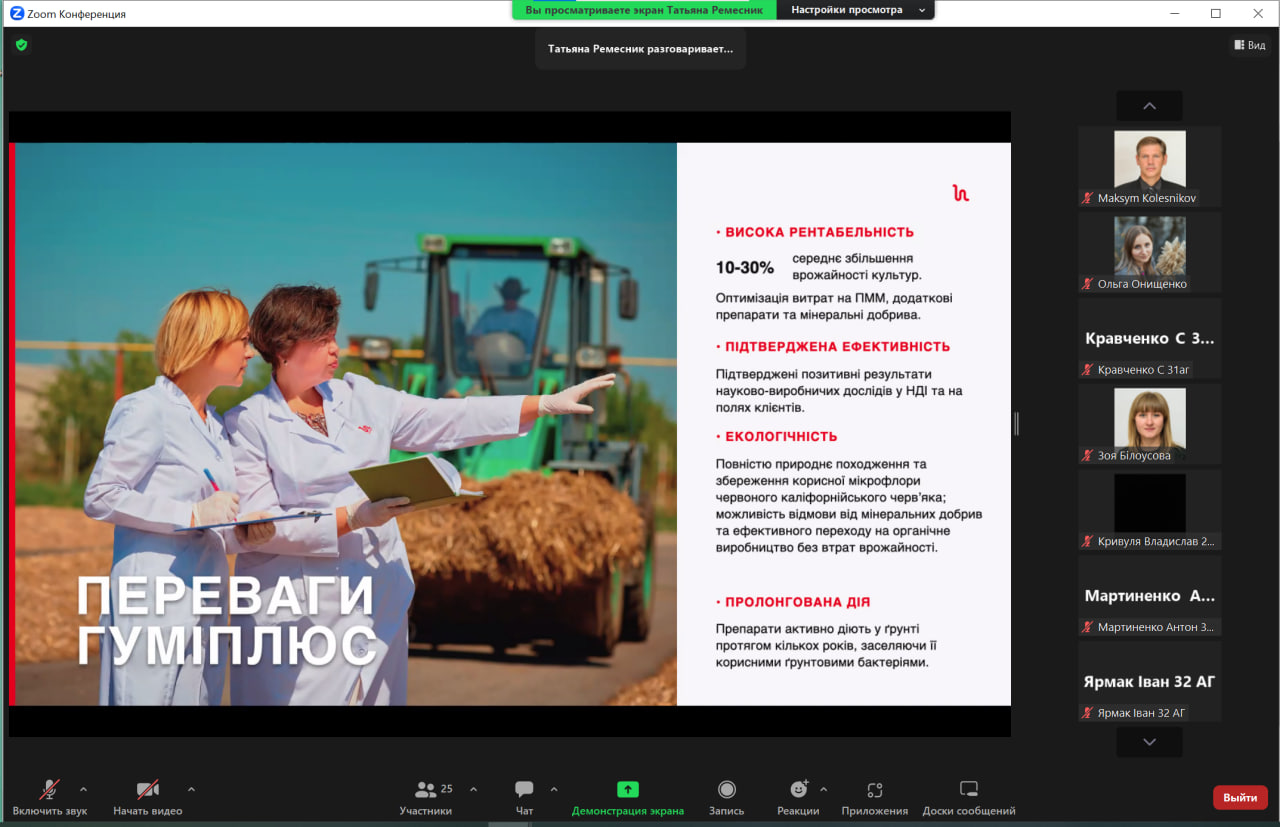Expand the chat options chevron
Viewport: 1280px width, 827px height.
554,789
